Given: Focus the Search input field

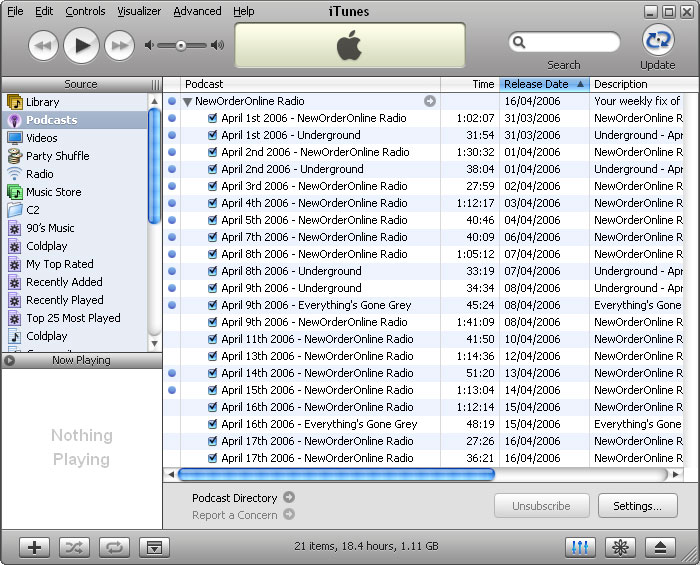Looking at the screenshot, I should (564, 42).
